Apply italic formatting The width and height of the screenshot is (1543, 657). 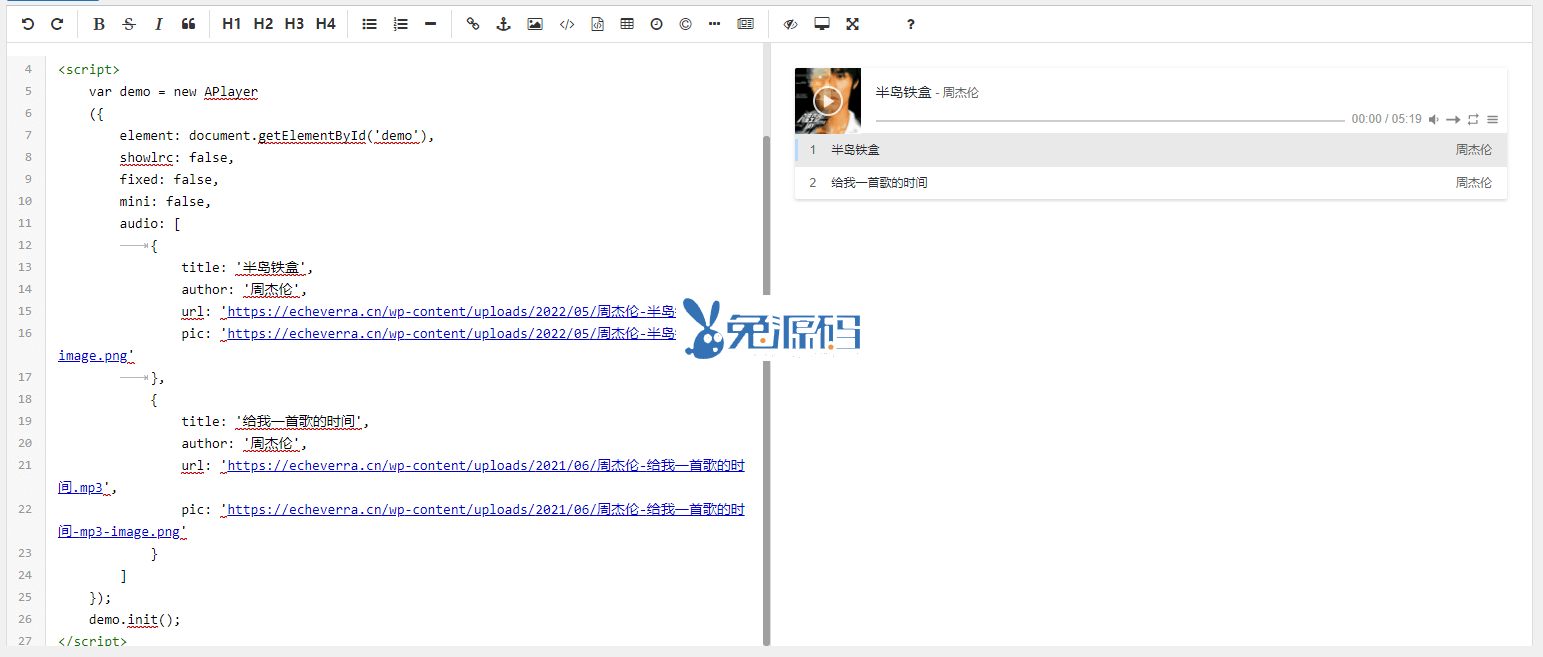click(x=158, y=24)
